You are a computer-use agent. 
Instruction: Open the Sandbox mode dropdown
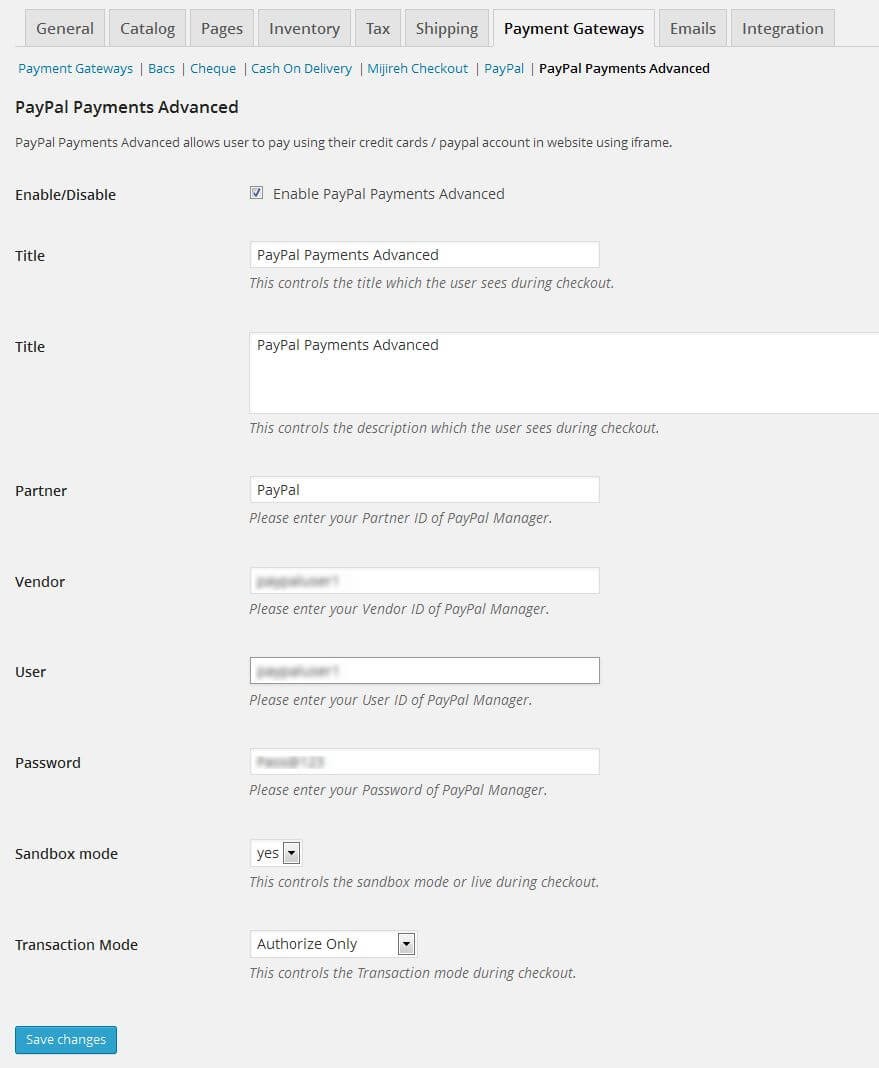[275, 853]
